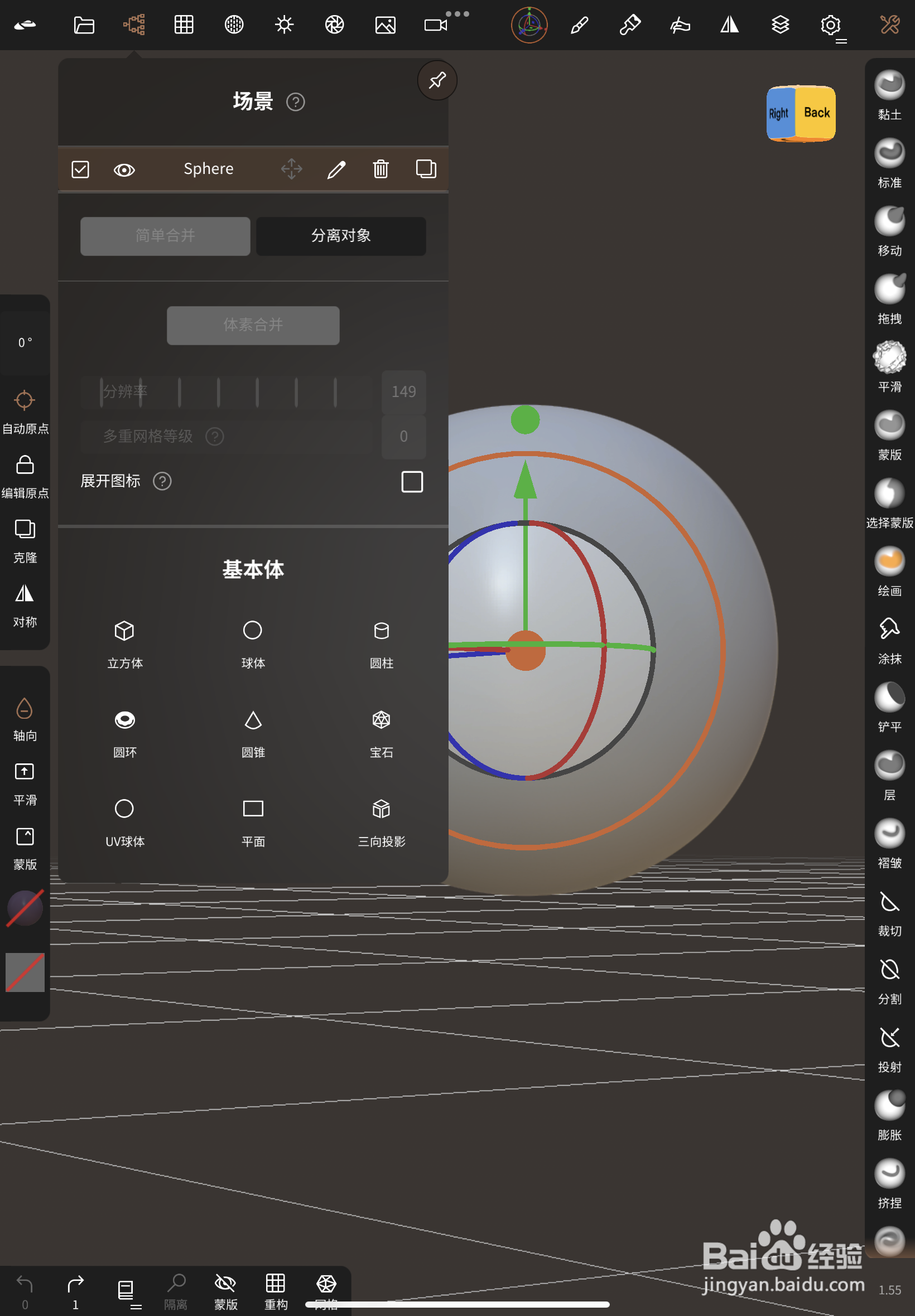Delete the Sphere object
The width and height of the screenshot is (915, 1316).
point(381,169)
